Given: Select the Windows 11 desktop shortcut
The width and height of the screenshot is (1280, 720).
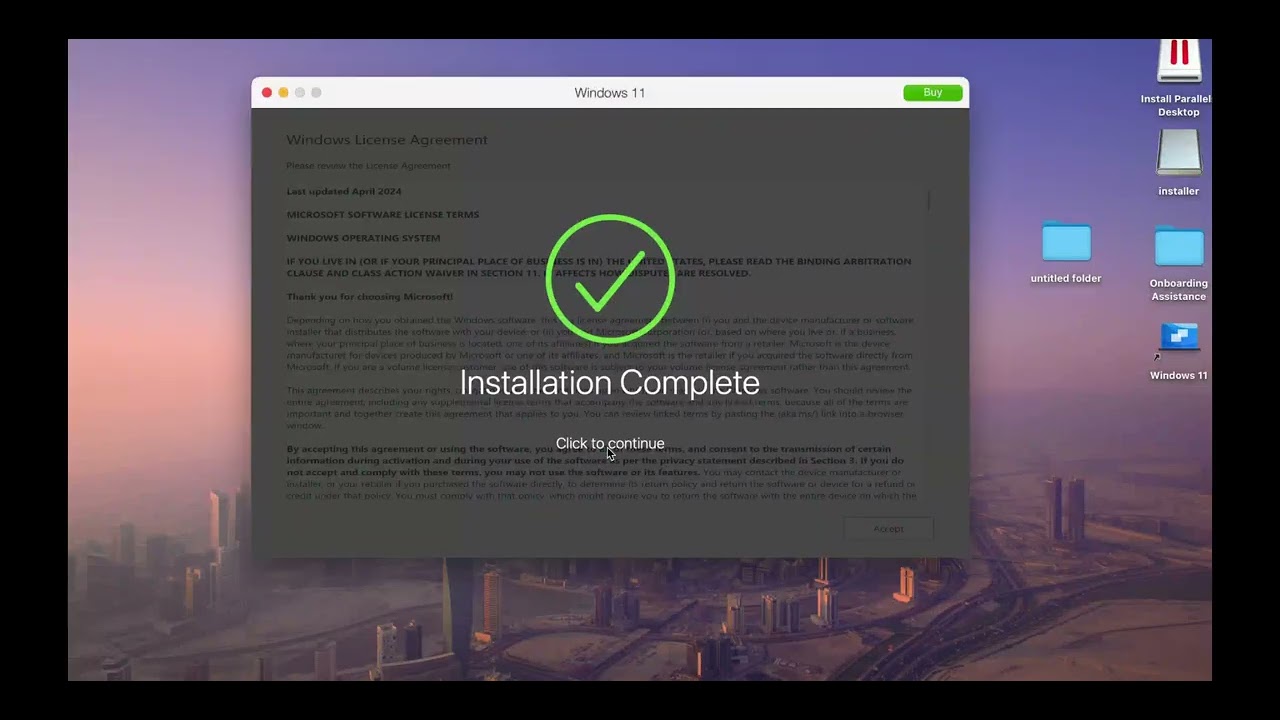Looking at the screenshot, I should pos(1179,340).
